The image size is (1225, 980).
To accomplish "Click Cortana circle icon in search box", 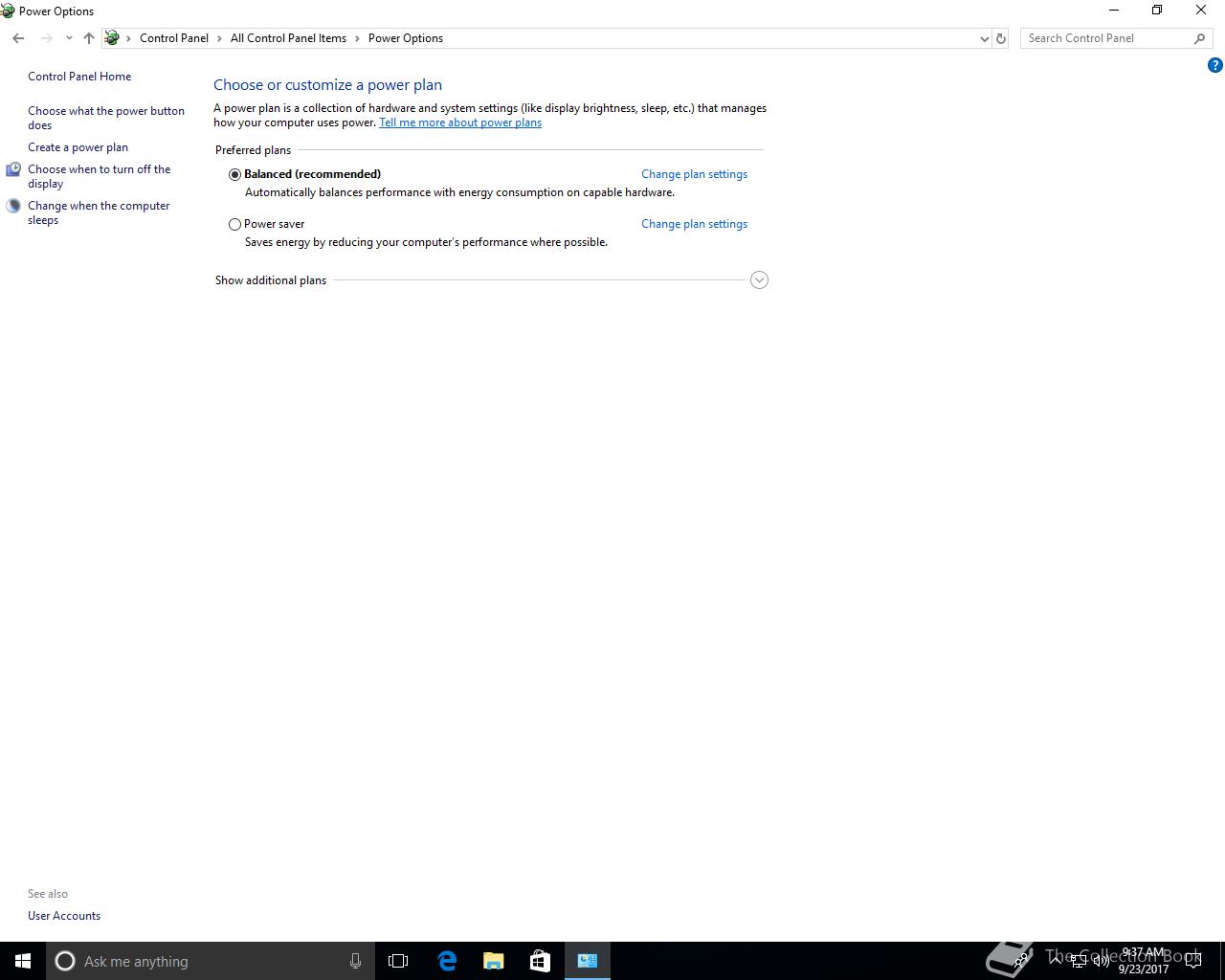I will coord(65,961).
